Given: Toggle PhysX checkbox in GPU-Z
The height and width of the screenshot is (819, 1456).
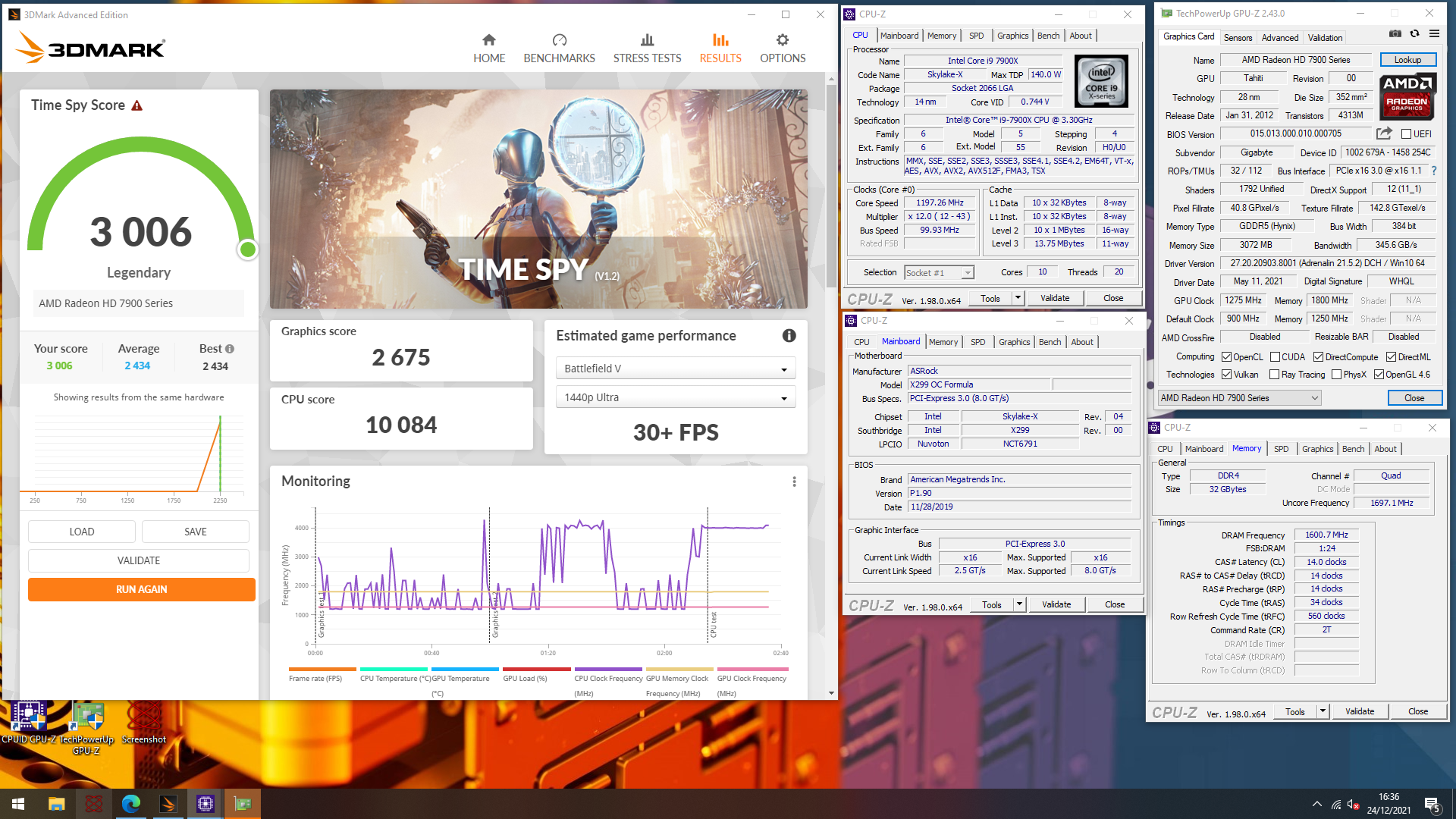Looking at the screenshot, I should click(1336, 375).
